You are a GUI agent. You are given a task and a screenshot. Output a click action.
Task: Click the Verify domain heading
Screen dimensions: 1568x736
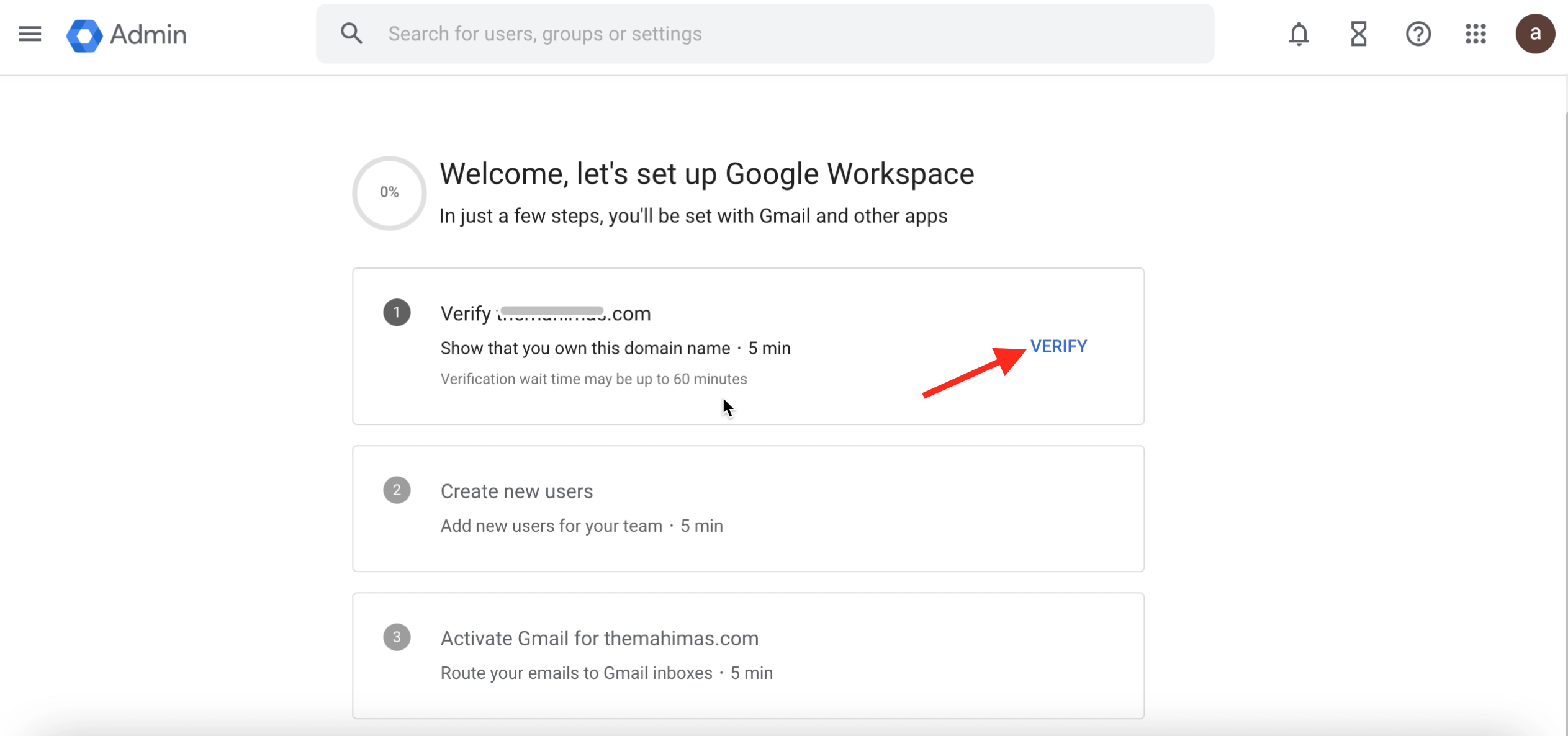[x=546, y=313]
